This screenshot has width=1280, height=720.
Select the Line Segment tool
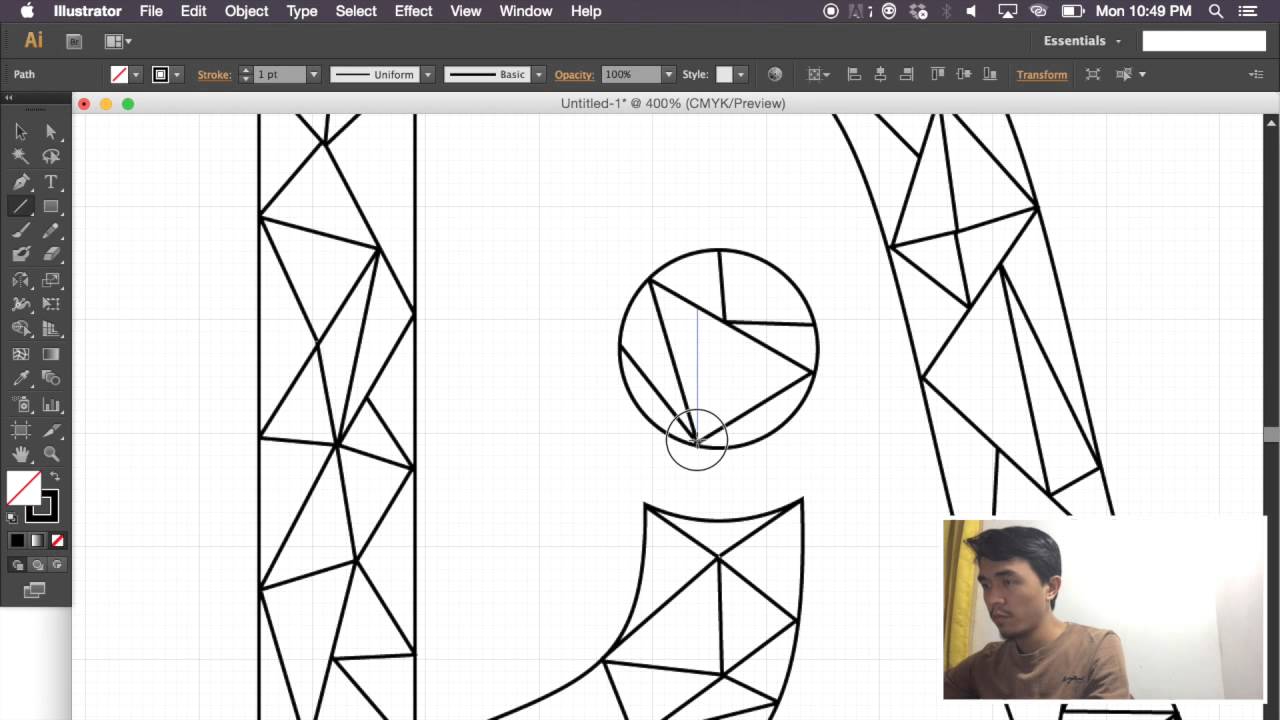(21, 206)
